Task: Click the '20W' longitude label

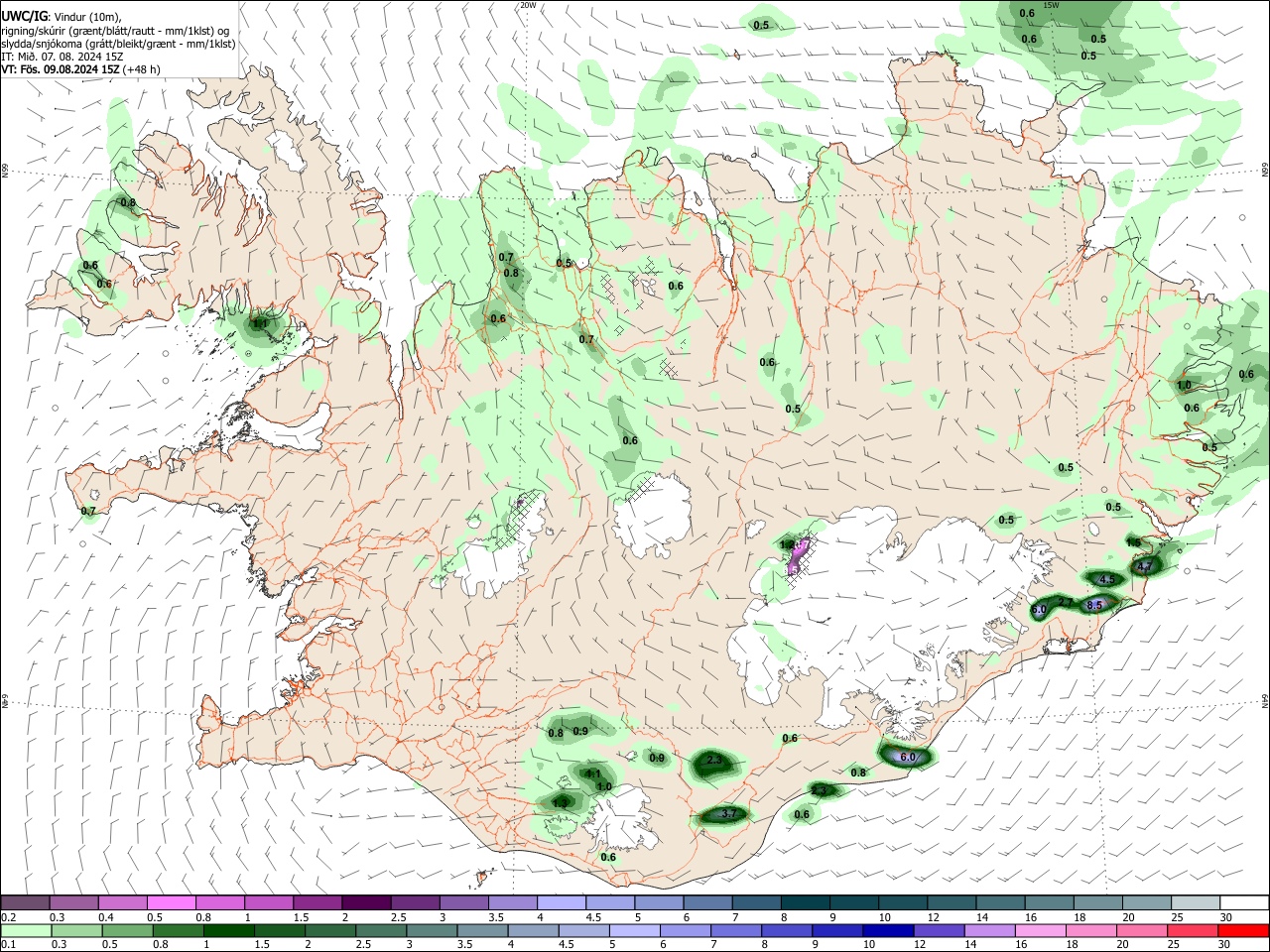Action: pyautogui.click(x=528, y=5)
